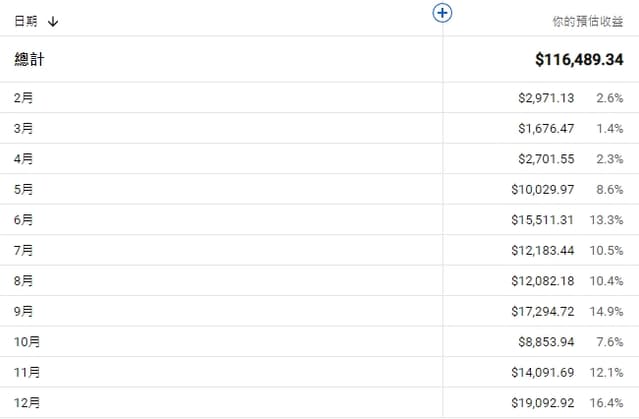Select the 5月 row
Viewport: 639px width, 419px height.
tap(24, 189)
